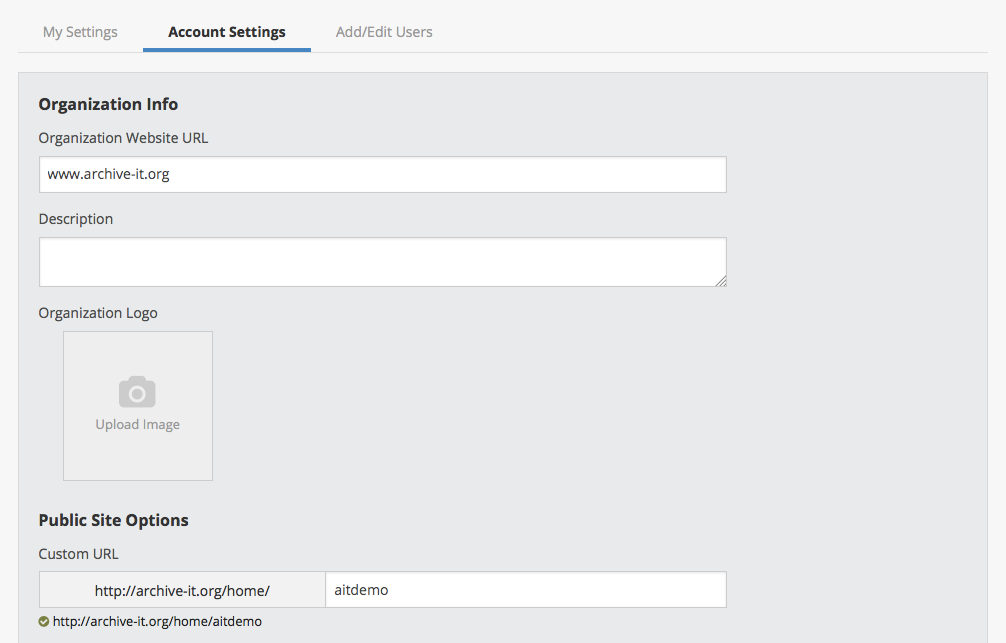Click the Organization Website URL label
This screenshot has height=643, width=1006.
(123, 138)
